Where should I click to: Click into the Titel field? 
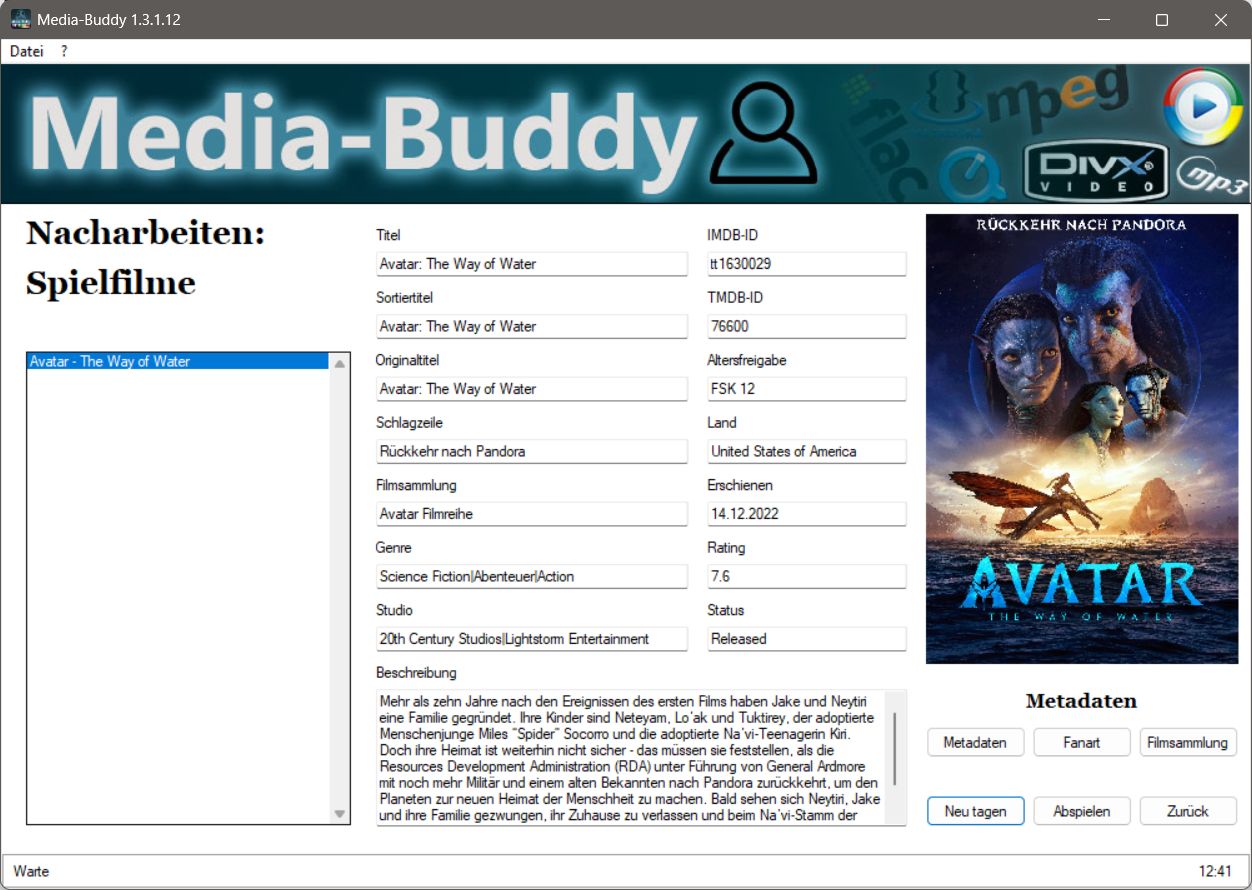tap(532, 264)
